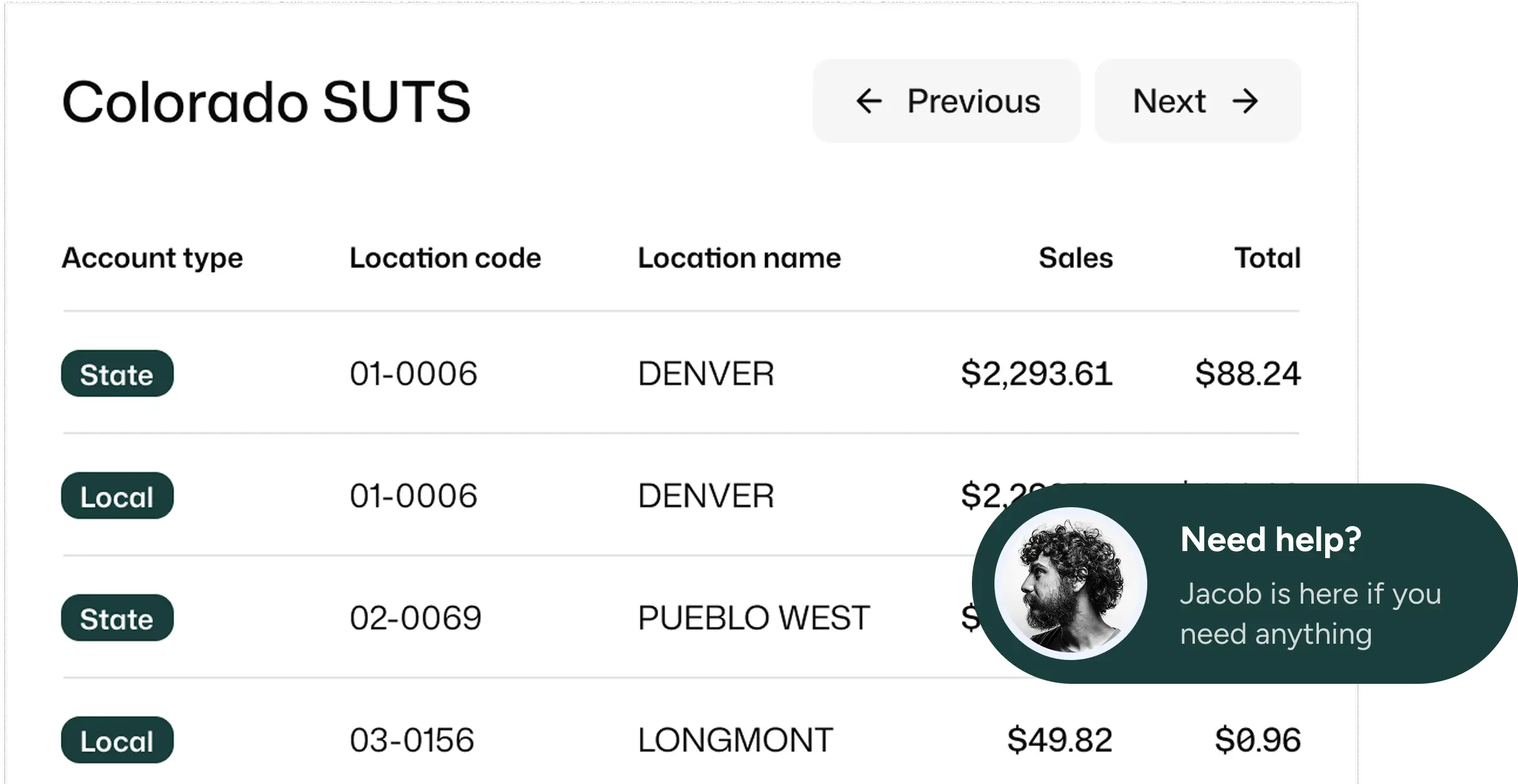
Task: Sort by the Location code column header
Action: pos(445,258)
